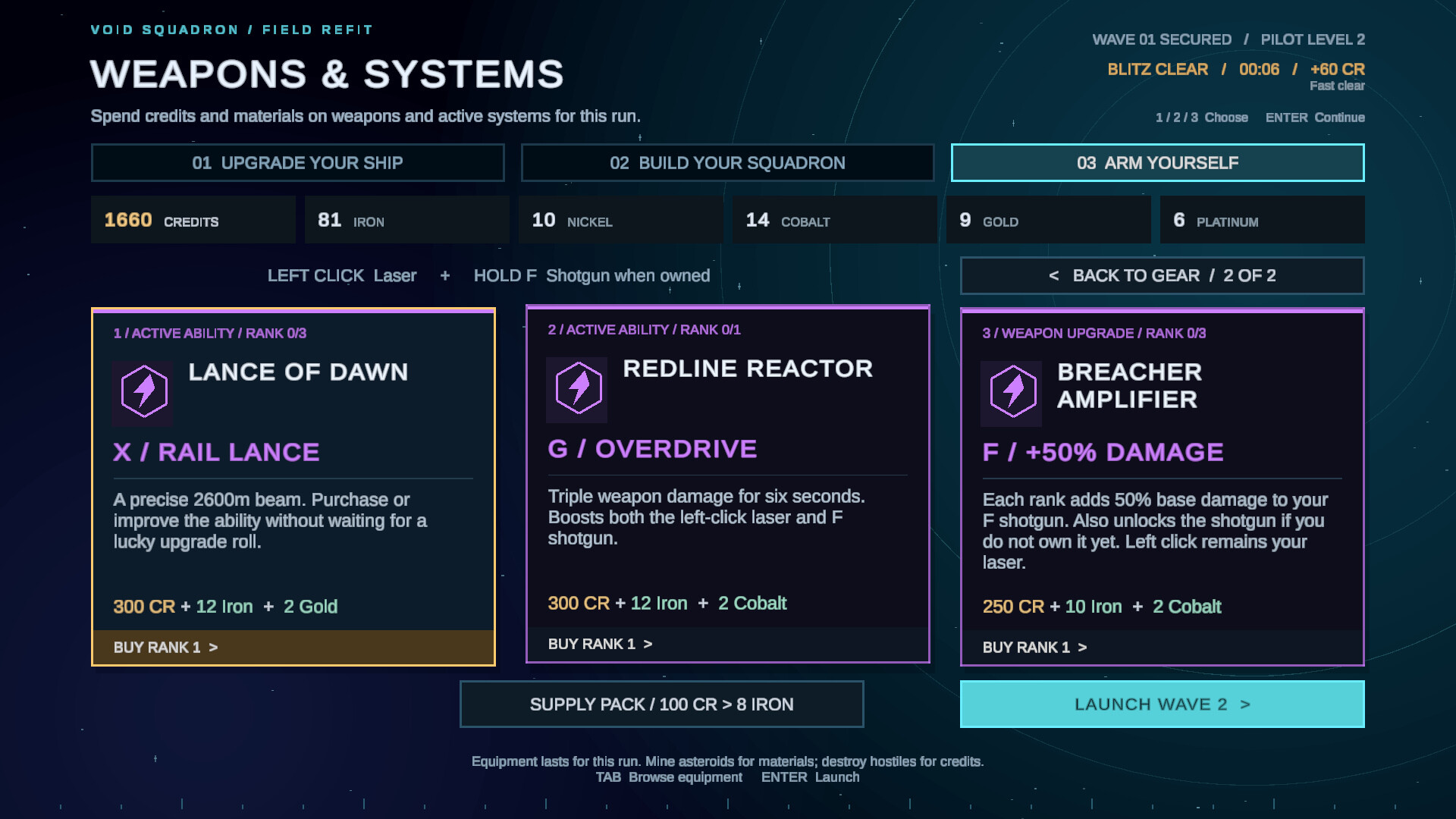Click the Wave 01 Secured status text
This screenshot has width=1456, height=819.
pyautogui.click(x=1162, y=39)
